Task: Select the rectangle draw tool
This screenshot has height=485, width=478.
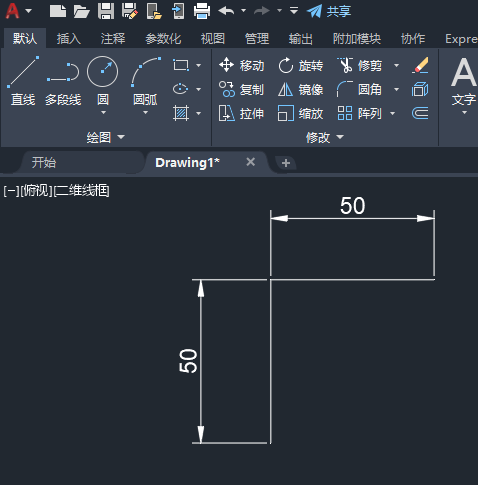Action: 181,65
